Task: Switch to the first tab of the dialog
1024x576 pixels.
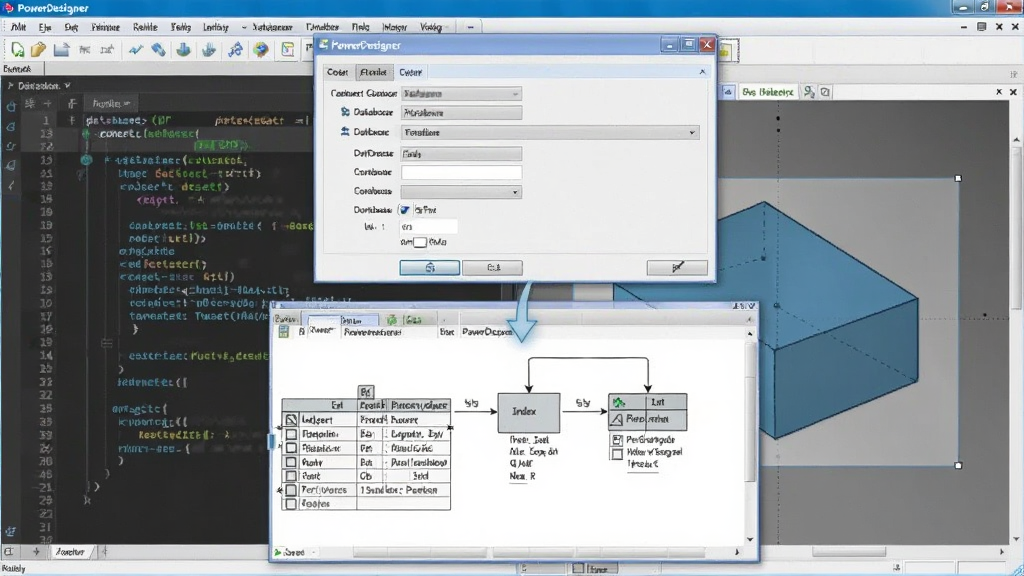Action: 337,72
